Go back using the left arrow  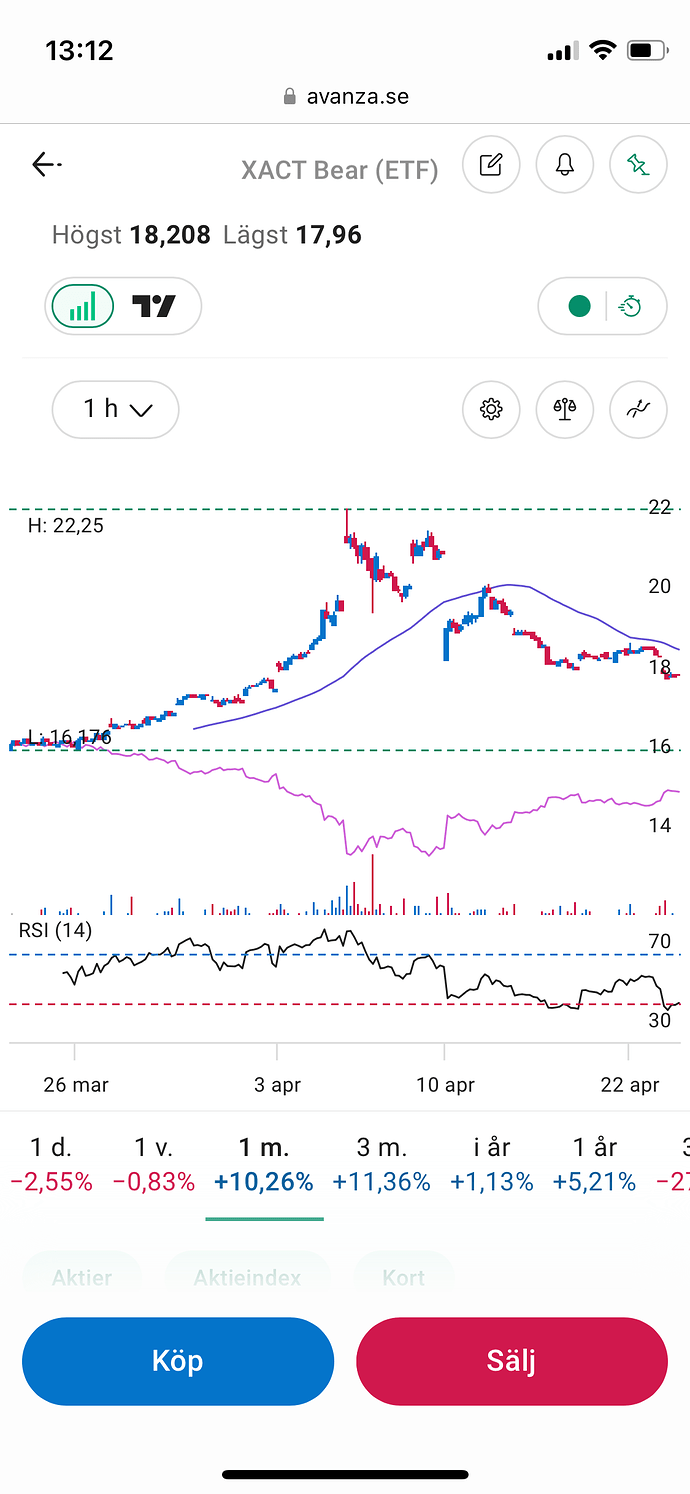coord(46,165)
